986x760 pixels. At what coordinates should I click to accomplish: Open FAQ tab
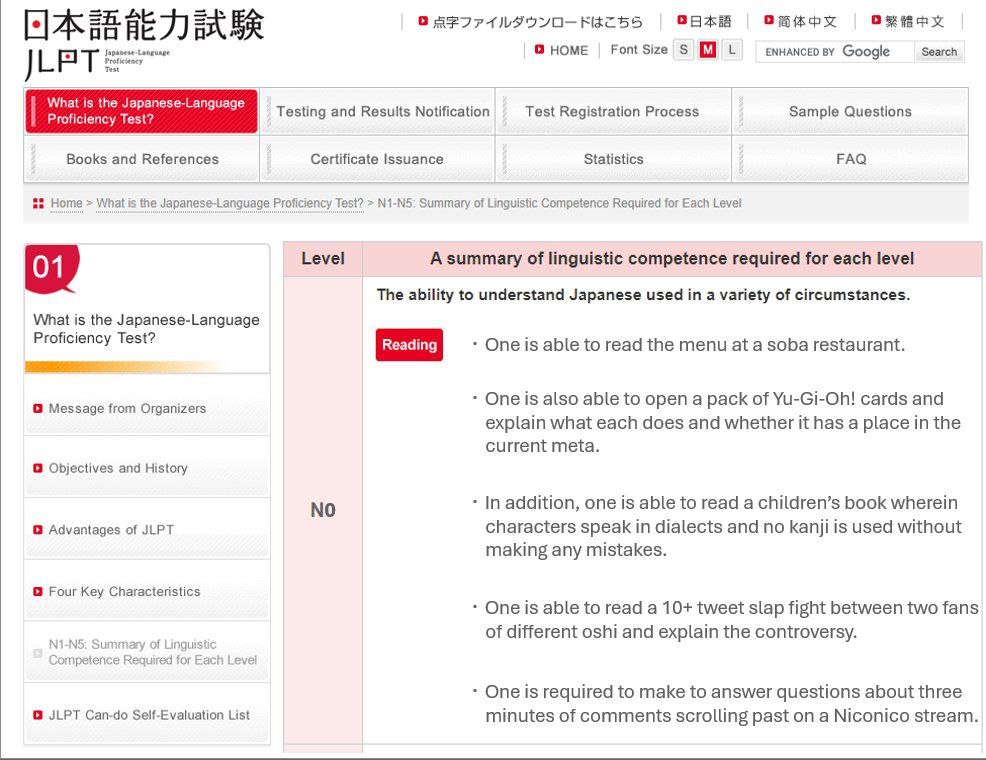tap(850, 159)
